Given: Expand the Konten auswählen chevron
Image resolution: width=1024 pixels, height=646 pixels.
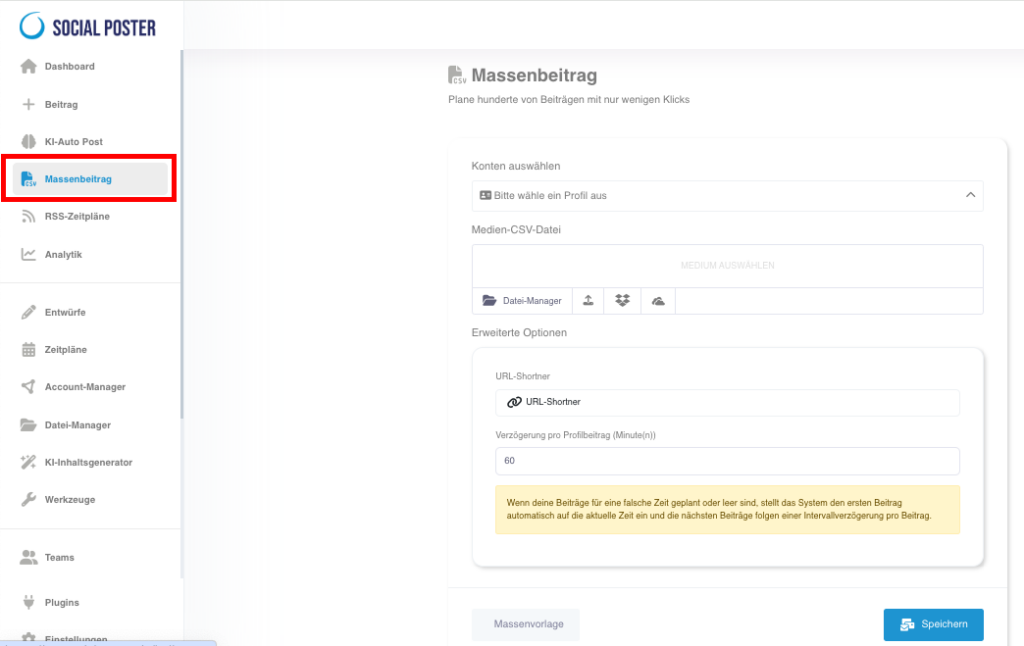Looking at the screenshot, I should pos(970,195).
